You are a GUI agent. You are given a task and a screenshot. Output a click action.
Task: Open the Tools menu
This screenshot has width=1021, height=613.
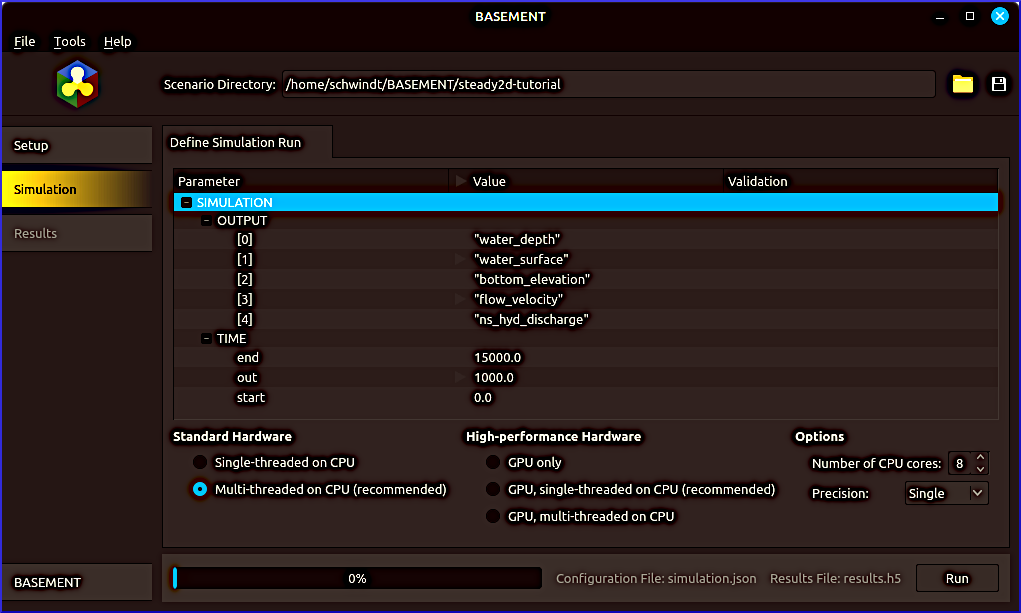point(69,41)
